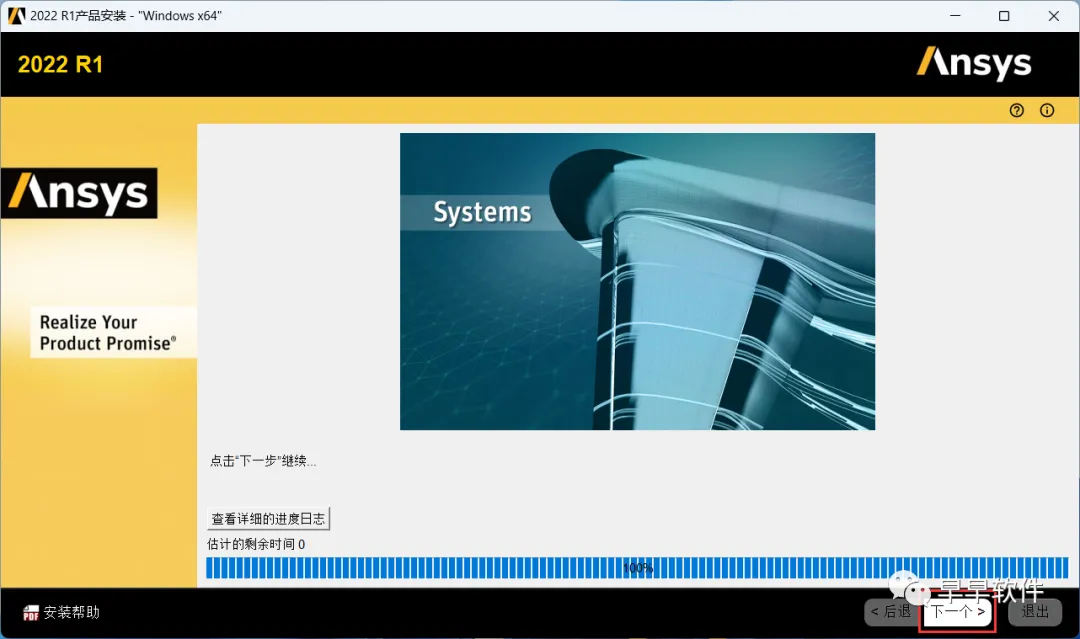
Task: Click the Ansys logo in the top header
Action: pos(974,63)
